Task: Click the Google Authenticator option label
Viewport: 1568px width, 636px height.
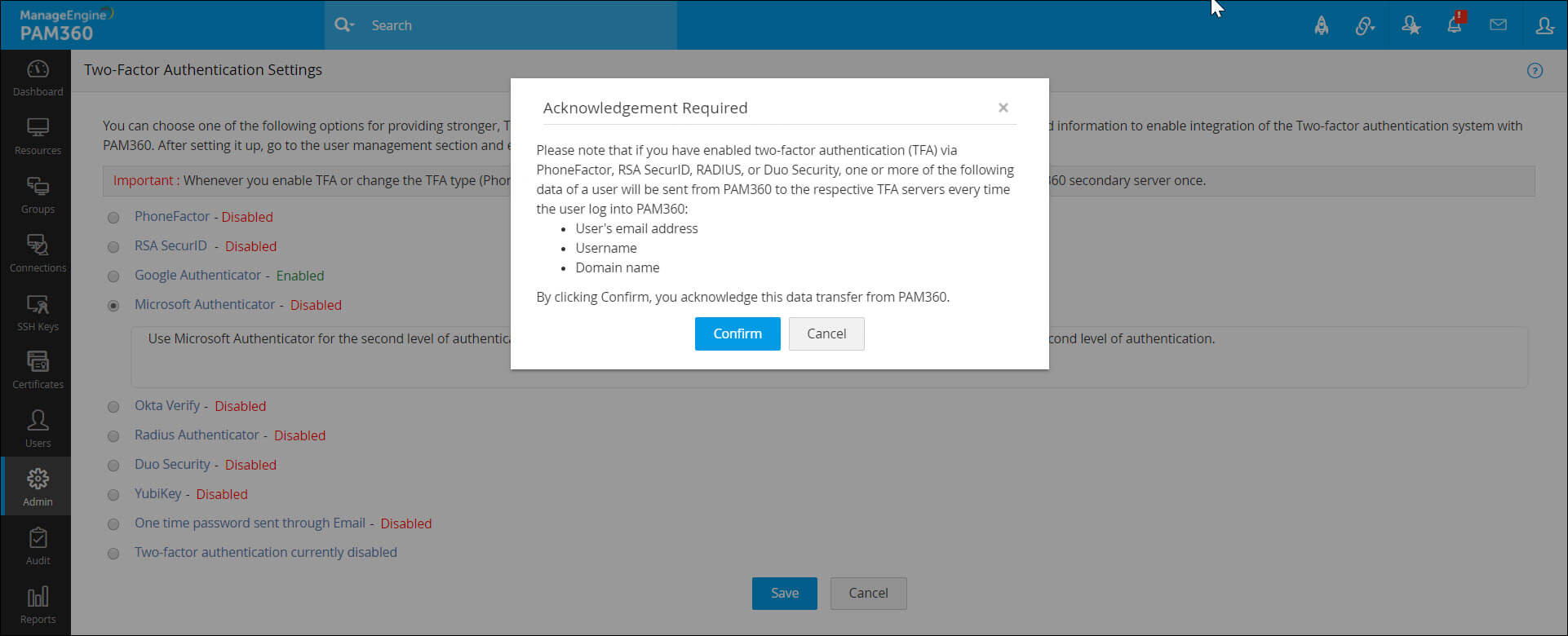Action: [198, 275]
